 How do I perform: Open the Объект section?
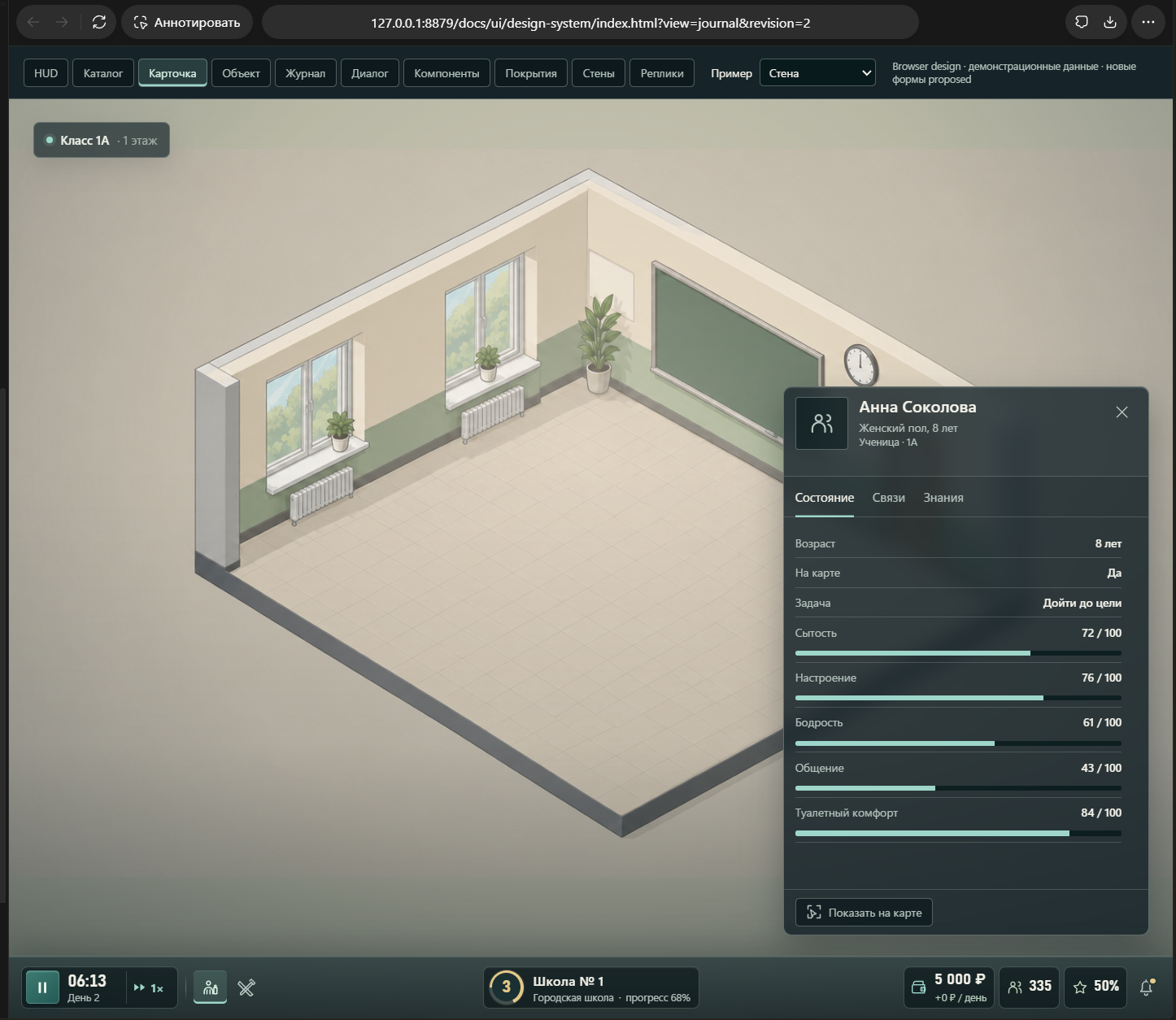point(241,73)
